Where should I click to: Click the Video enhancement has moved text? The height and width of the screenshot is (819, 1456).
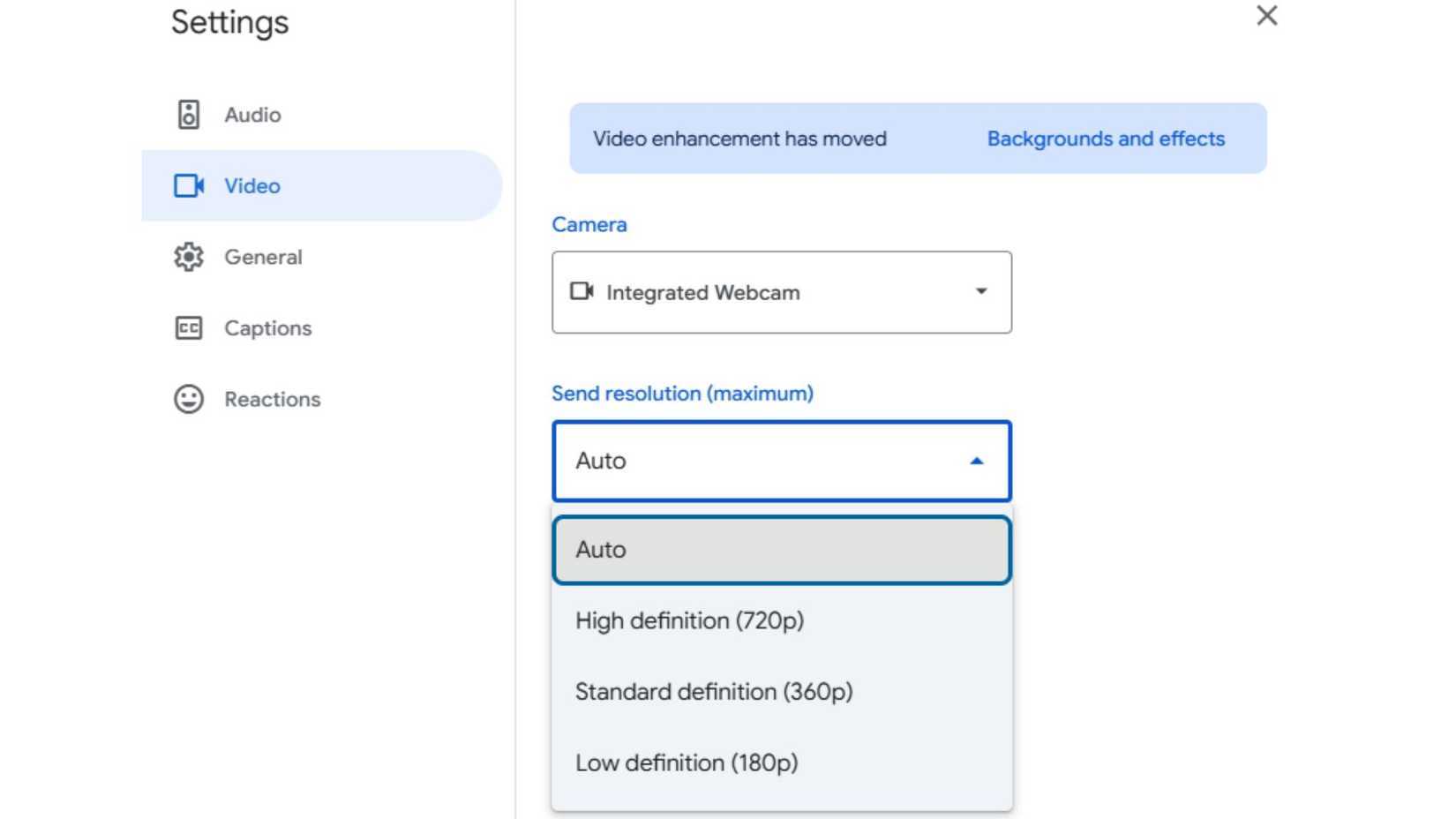pyautogui.click(x=739, y=139)
